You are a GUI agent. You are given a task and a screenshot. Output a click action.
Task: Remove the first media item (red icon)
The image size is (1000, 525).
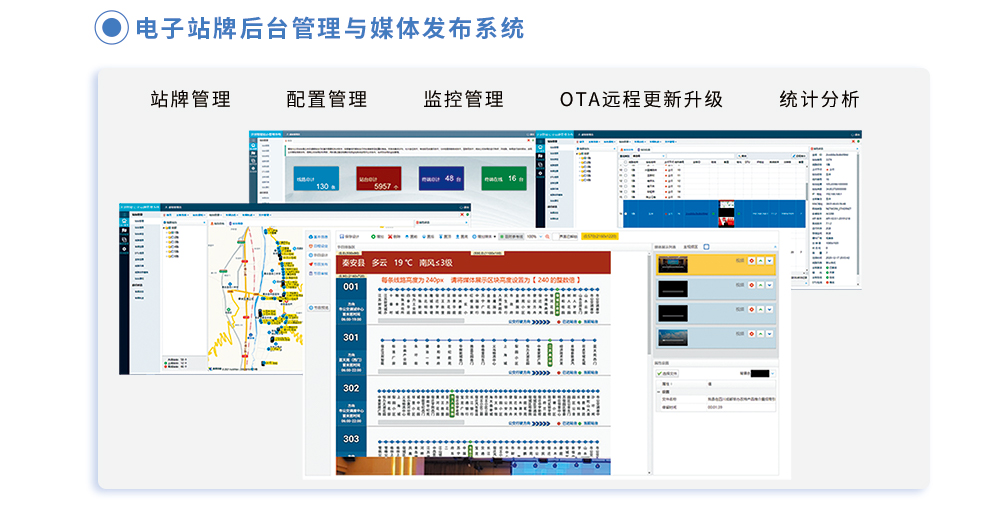[x=751, y=260]
